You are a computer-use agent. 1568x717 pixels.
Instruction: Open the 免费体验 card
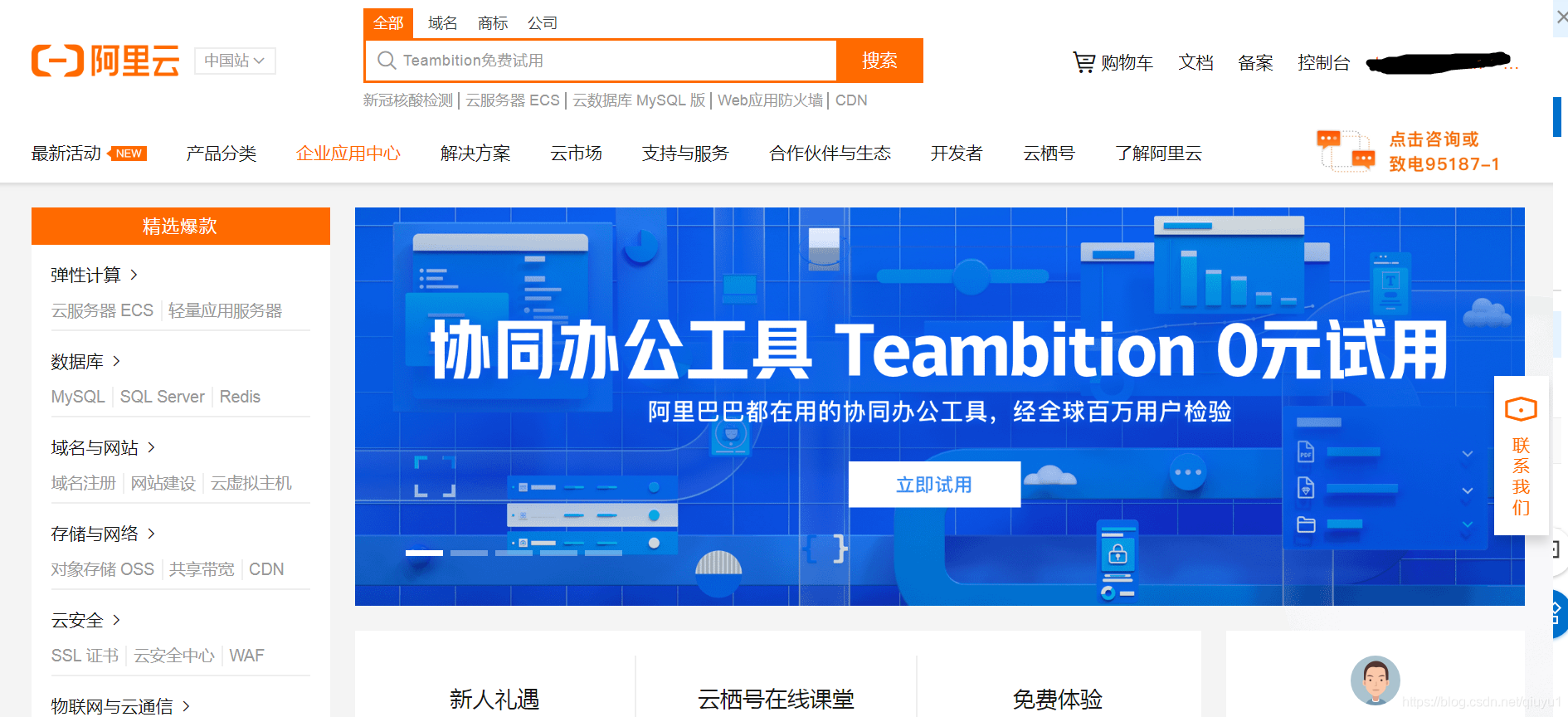[1057, 700]
